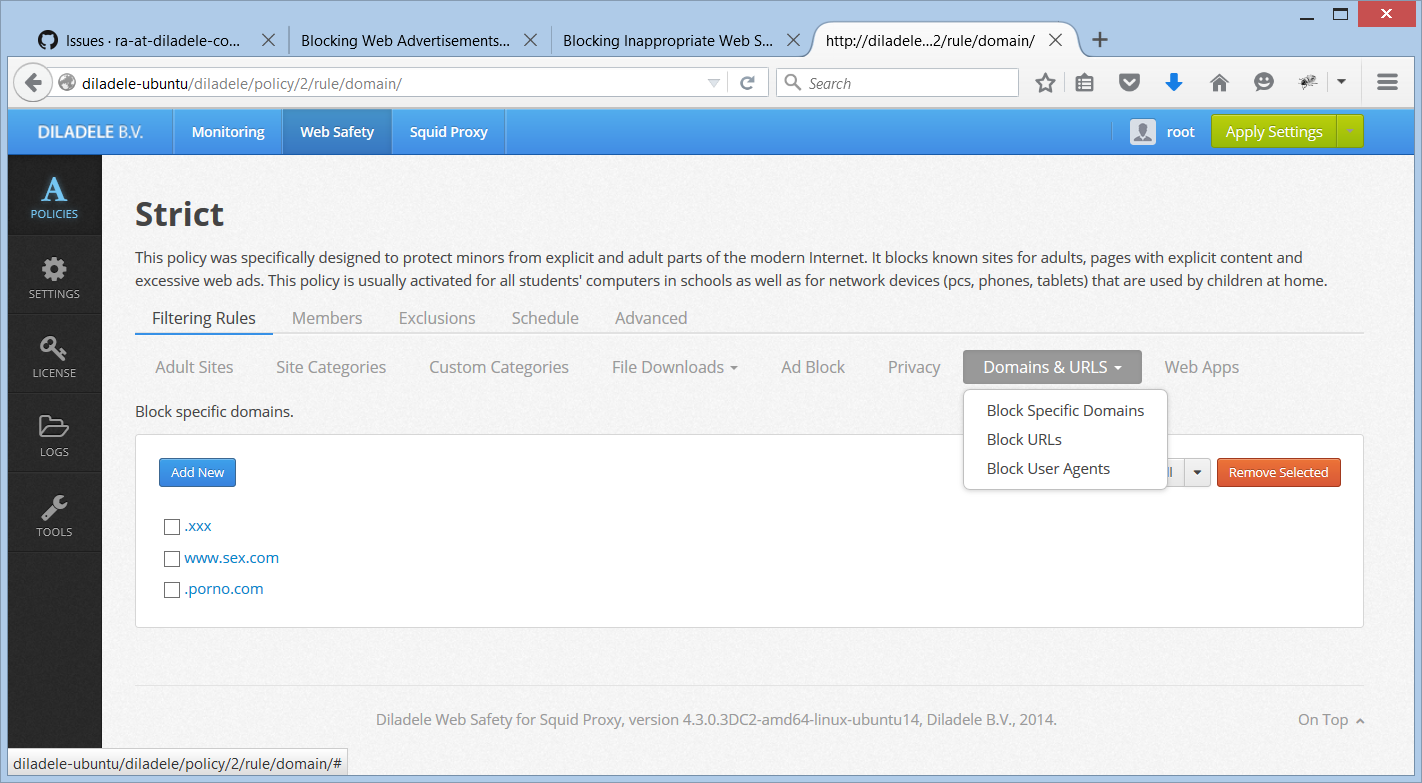Close the Issues GitHub tab

click(268, 41)
